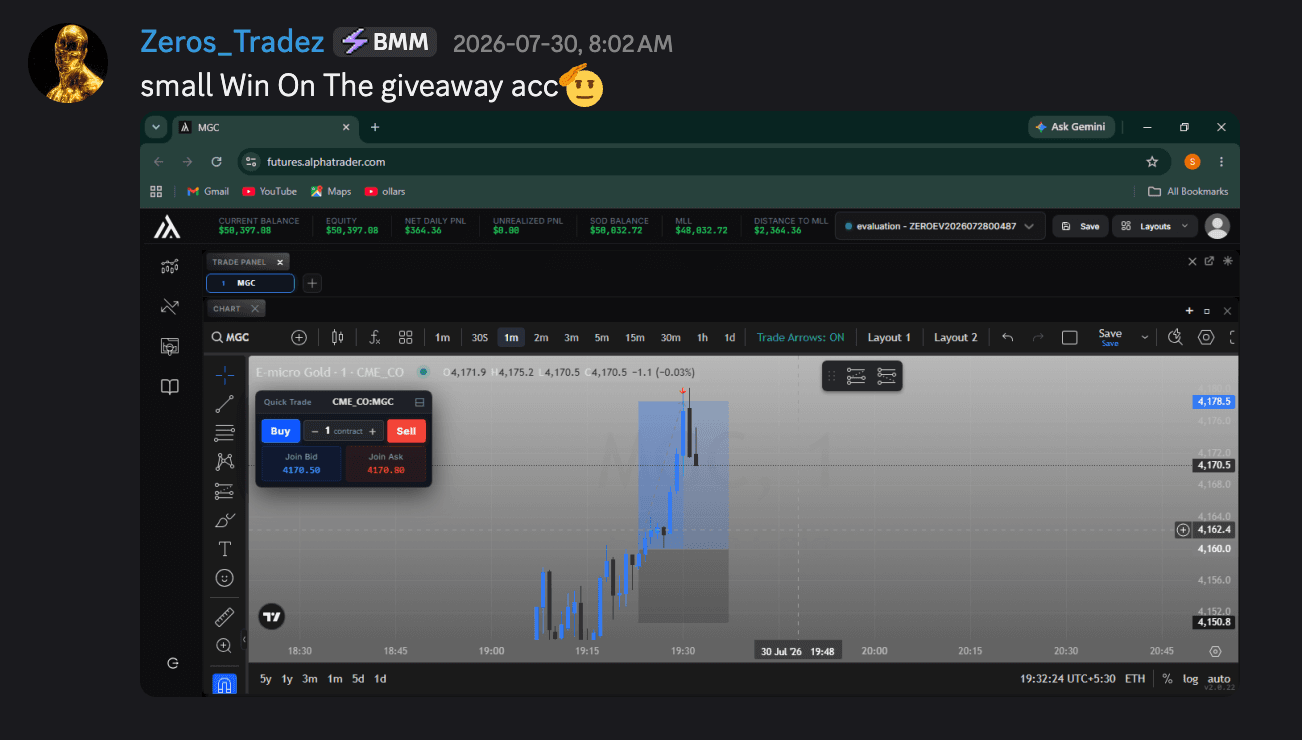This screenshot has width=1302, height=740.
Task: Select the trend line drawing tool
Action: coord(225,404)
